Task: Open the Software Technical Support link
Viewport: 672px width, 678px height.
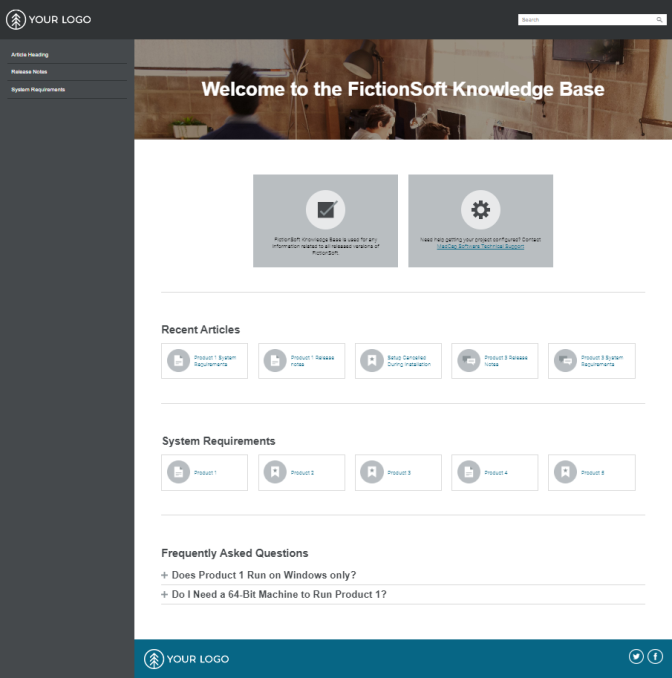Action: [x=480, y=246]
